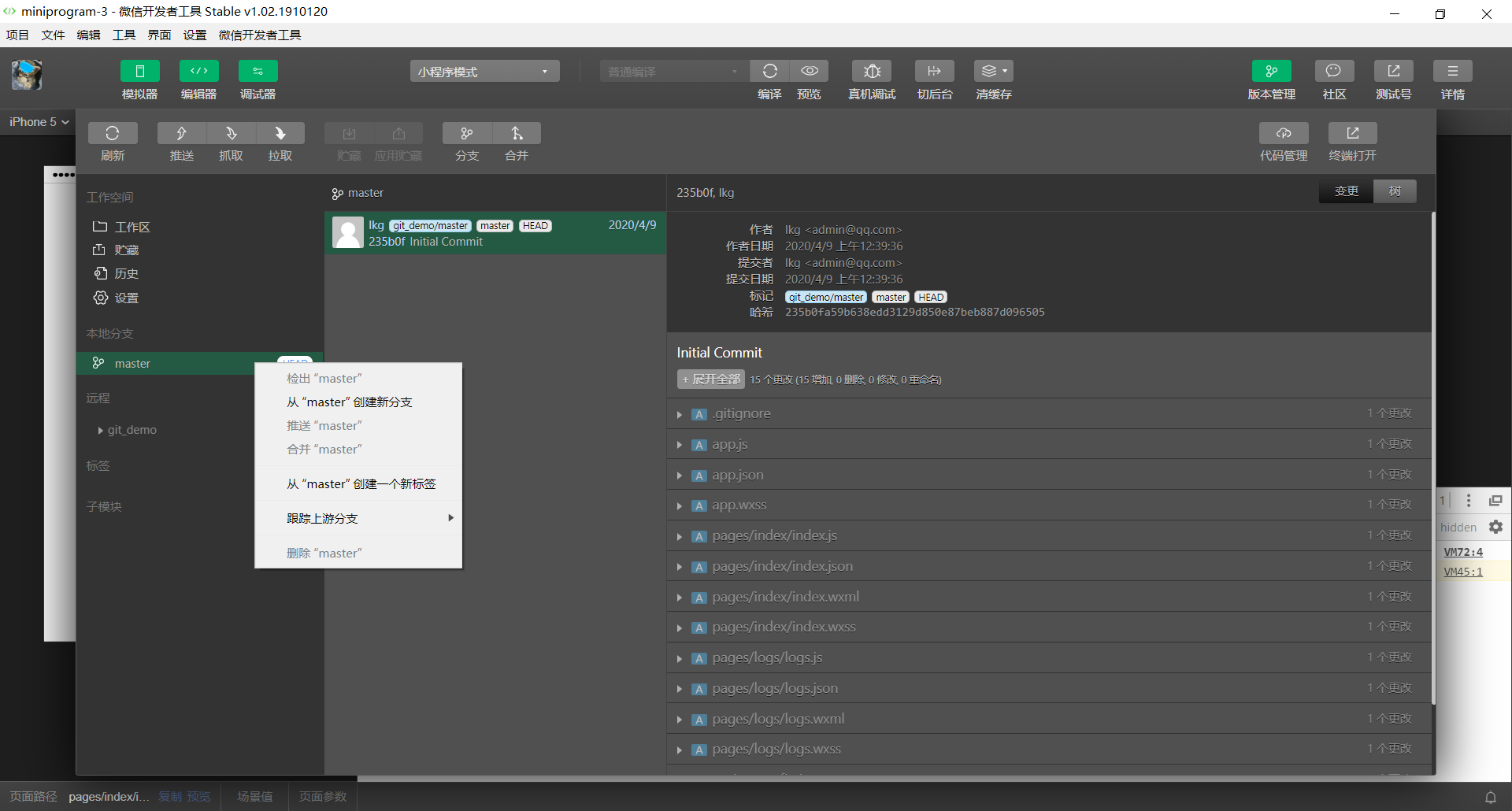1512x811 pixels.
Task: Open the 项目 menu
Action: point(17,35)
